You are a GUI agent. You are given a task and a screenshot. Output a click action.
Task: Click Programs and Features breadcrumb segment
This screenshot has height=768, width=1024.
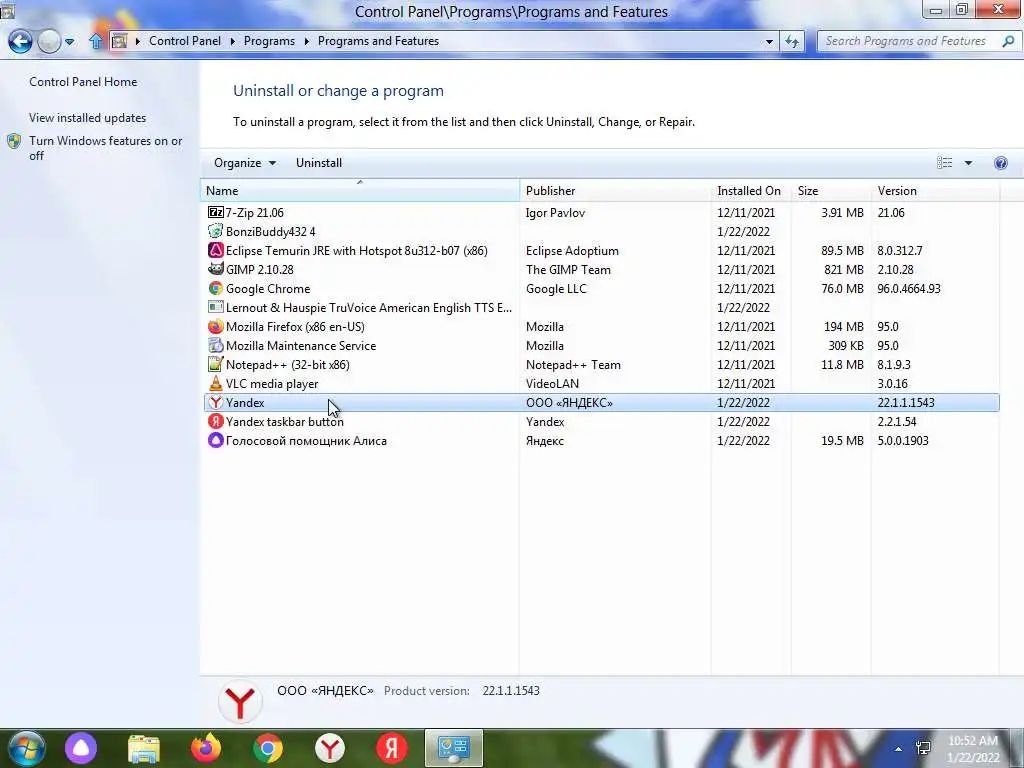[378, 40]
